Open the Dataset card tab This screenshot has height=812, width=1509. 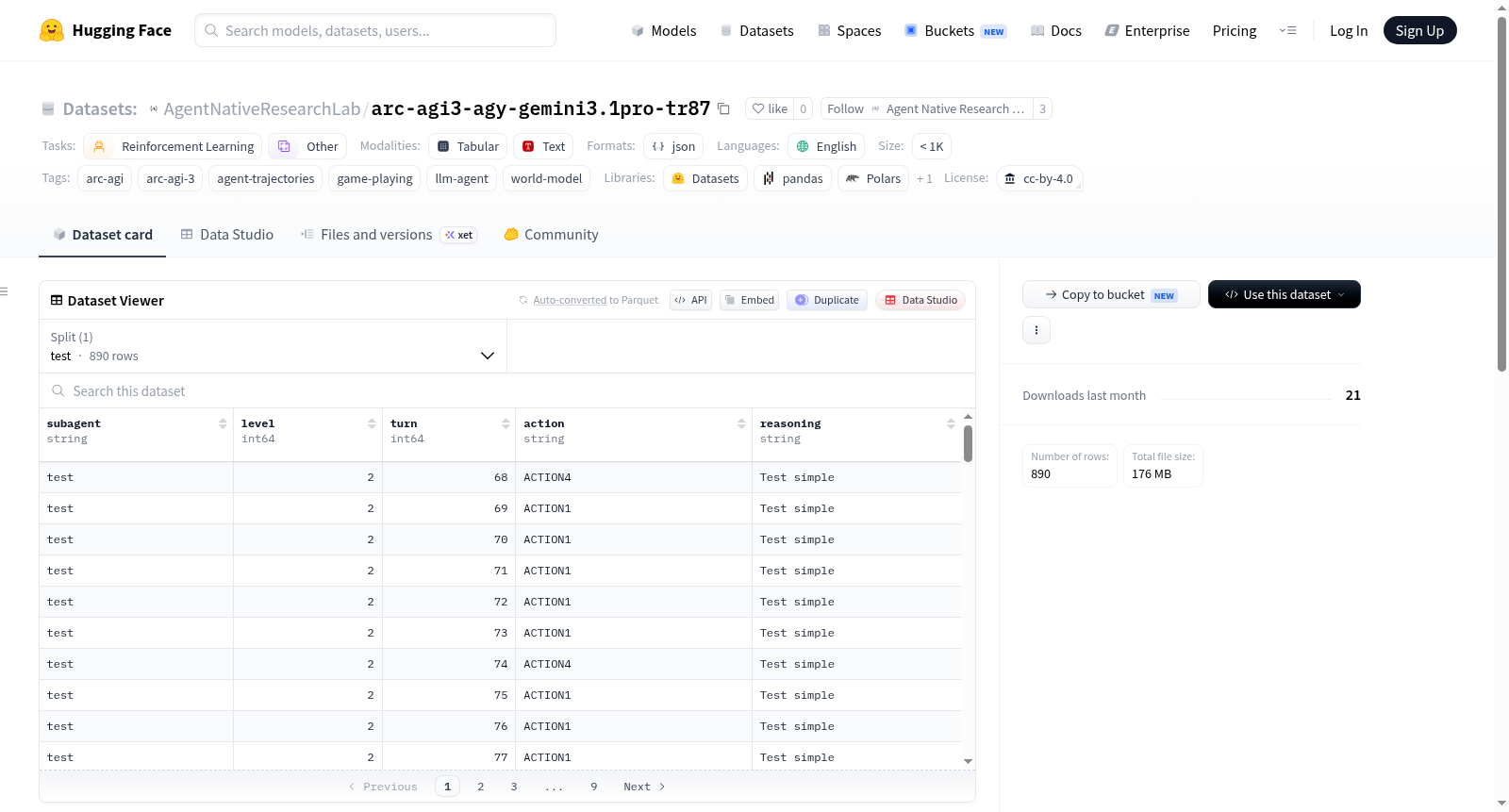pyautogui.click(x=102, y=235)
